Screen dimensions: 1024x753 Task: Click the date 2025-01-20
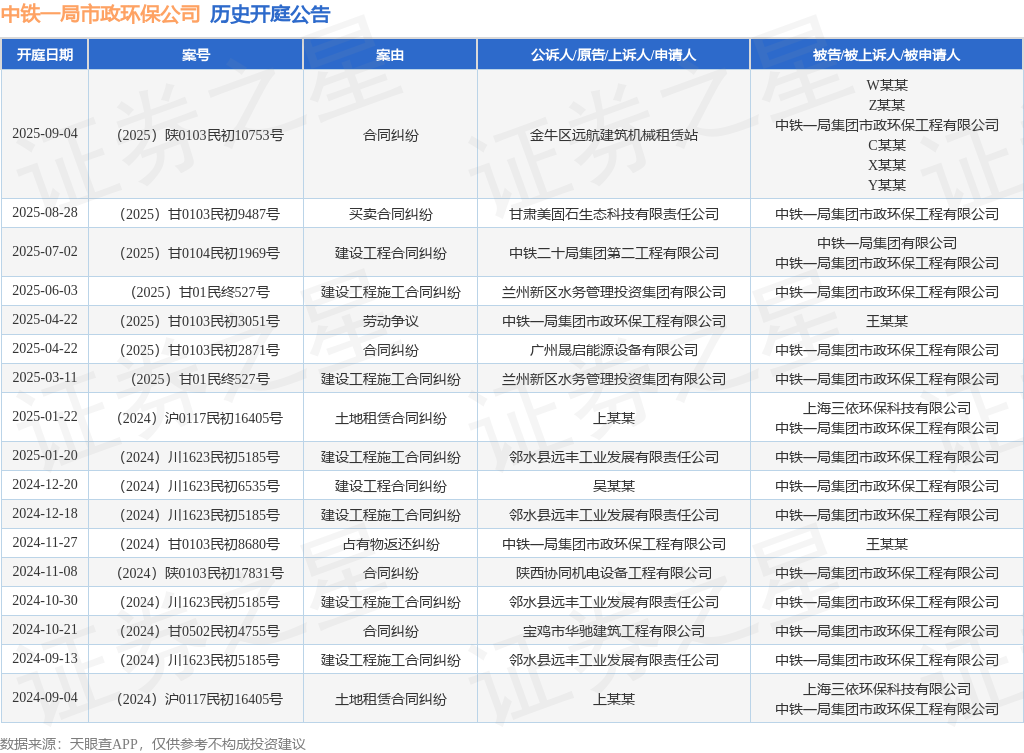click(x=45, y=455)
